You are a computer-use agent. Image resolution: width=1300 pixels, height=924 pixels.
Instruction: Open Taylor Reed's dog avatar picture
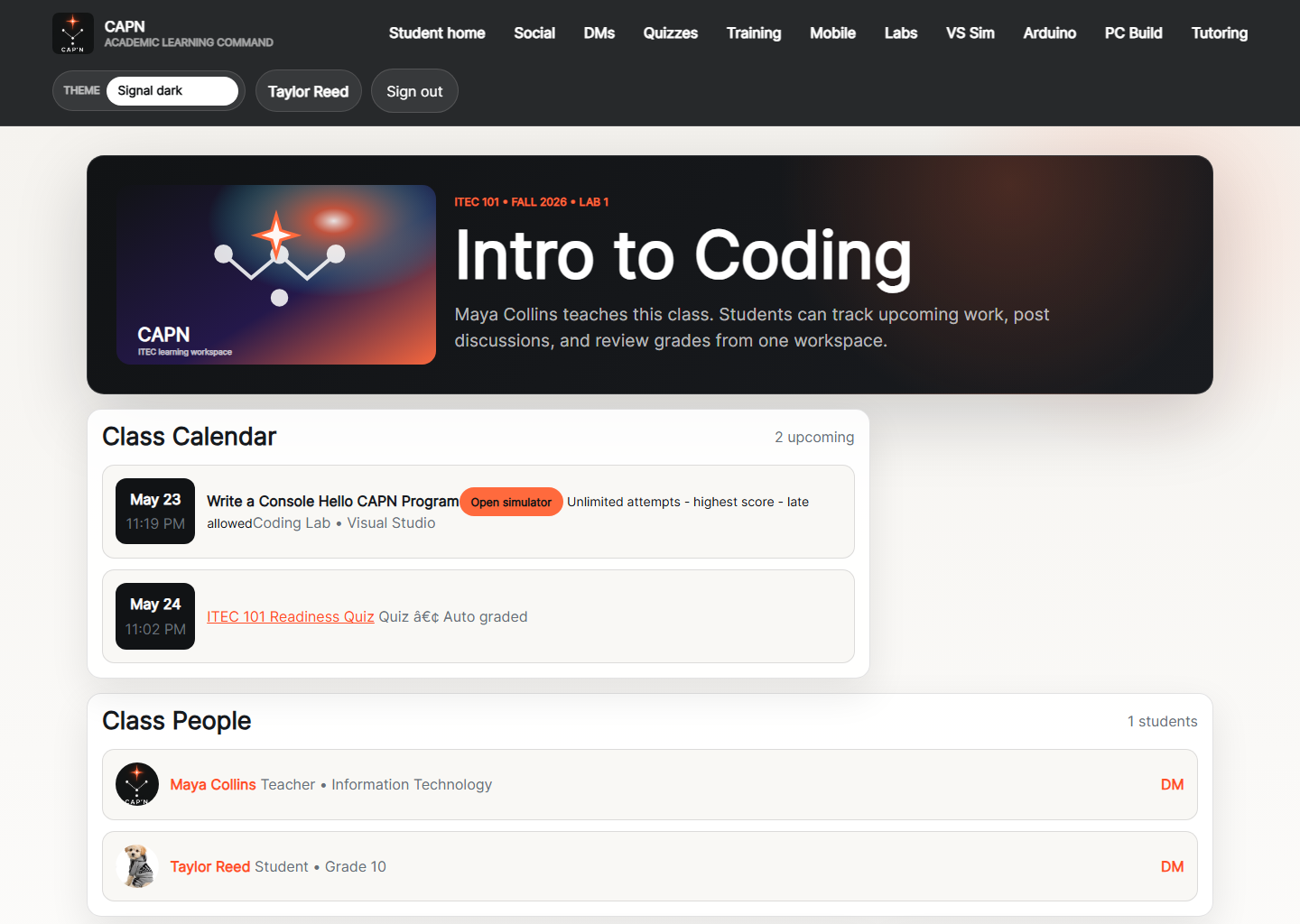[137, 866]
